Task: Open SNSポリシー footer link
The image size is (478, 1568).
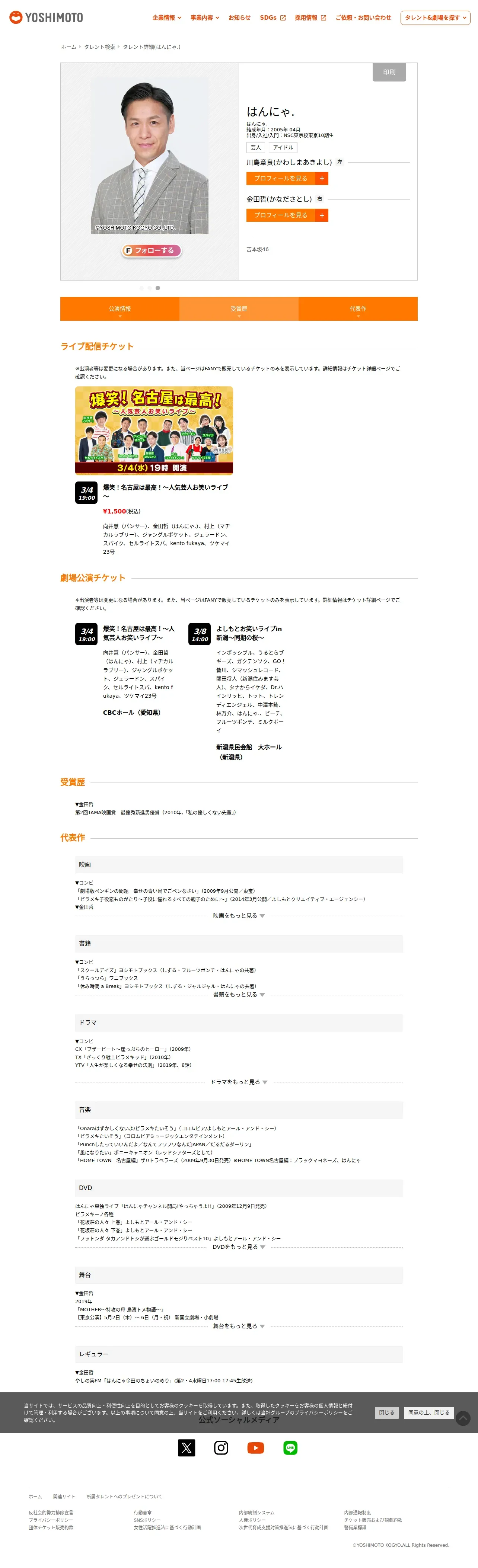Action: pyautogui.click(x=147, y=1520)
